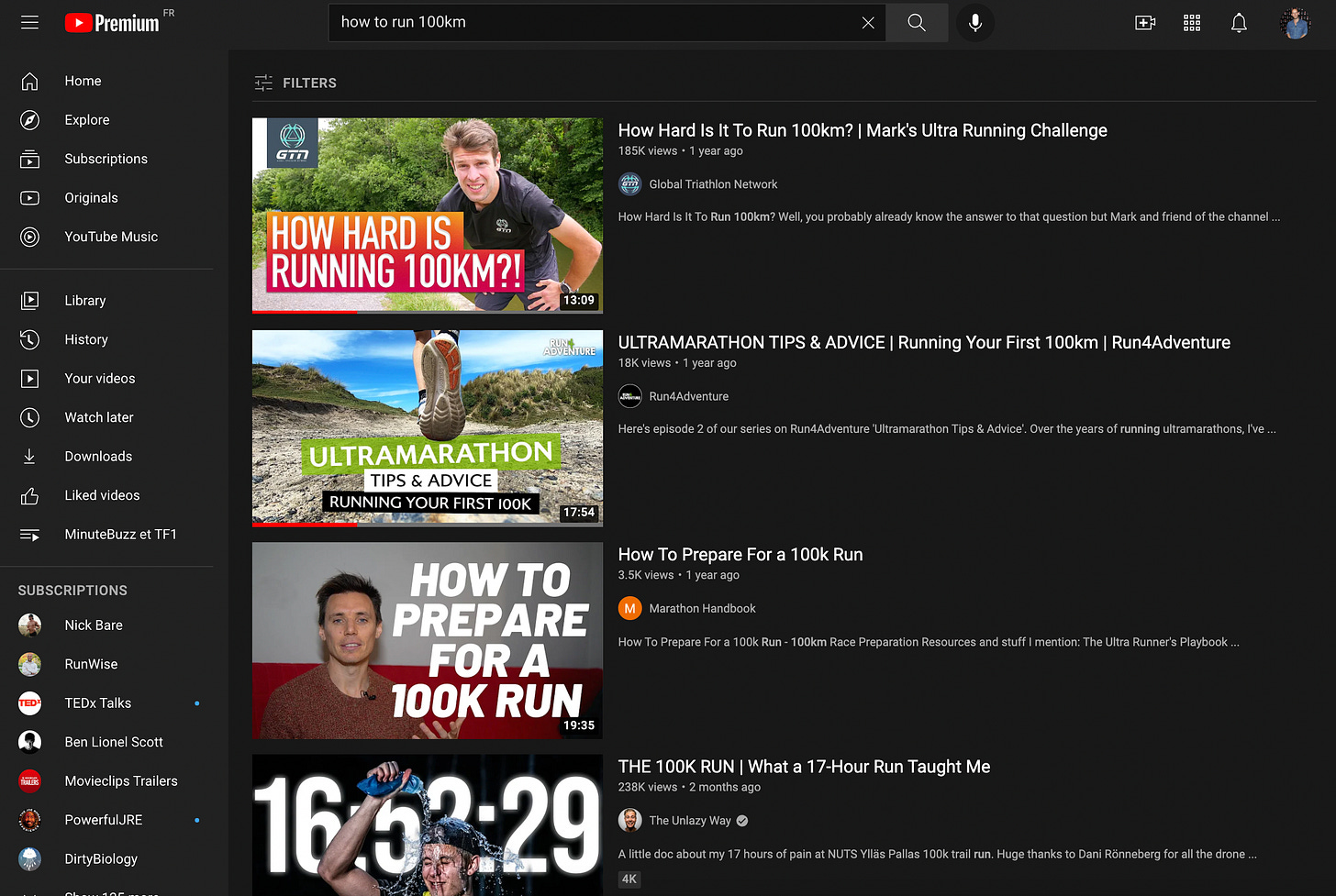Click the History clock icon
This screenshot has width=1336, height=896.
click(x=29, y=339)
